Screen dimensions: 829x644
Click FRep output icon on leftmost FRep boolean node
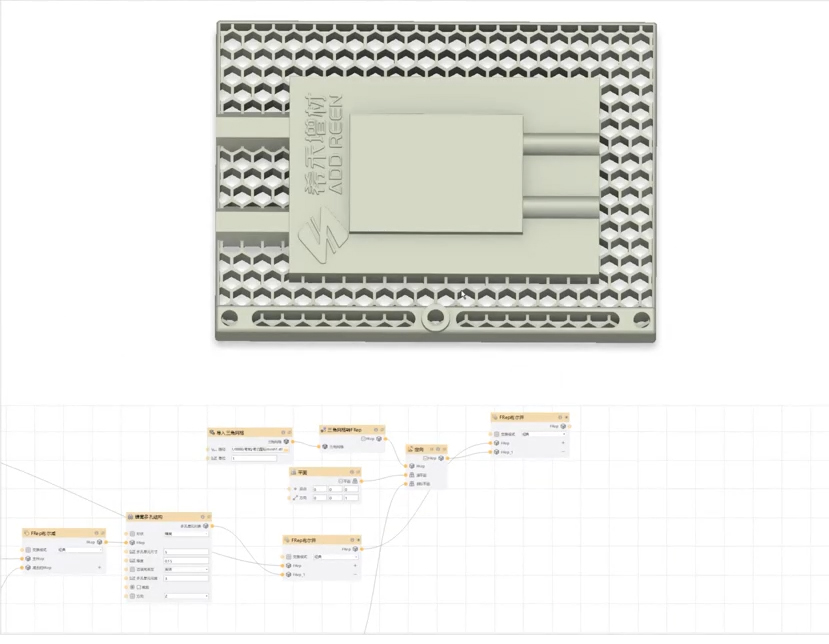click(x=99, y=542)
